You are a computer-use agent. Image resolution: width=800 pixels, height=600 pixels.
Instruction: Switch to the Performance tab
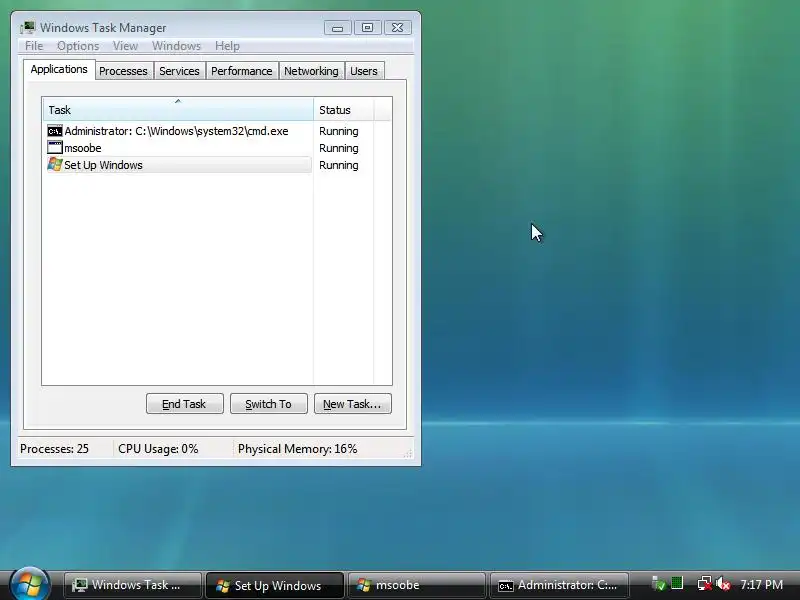coord(242,71)
